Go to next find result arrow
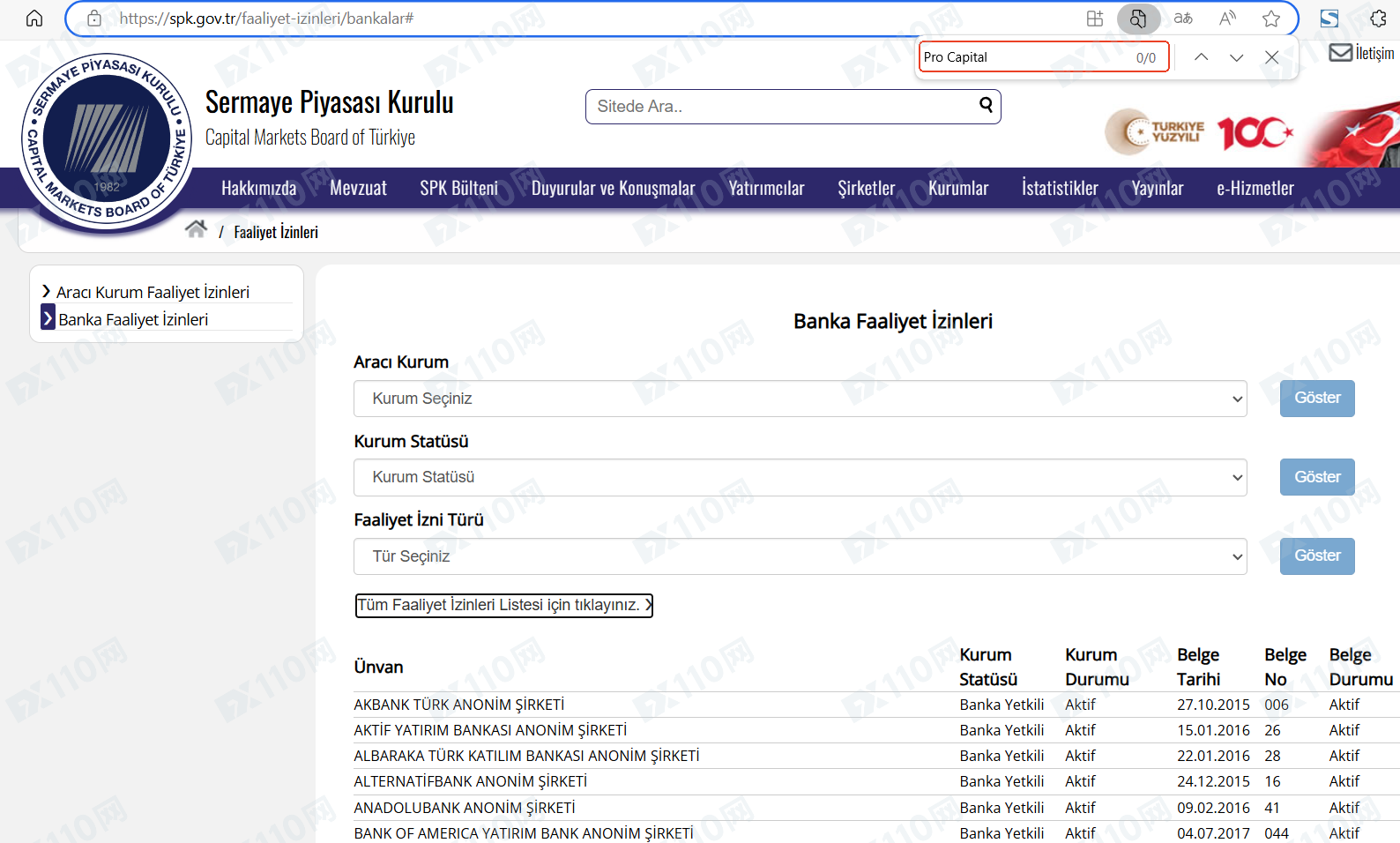This screenshot has width=1400, height=843. point(1236,57)
